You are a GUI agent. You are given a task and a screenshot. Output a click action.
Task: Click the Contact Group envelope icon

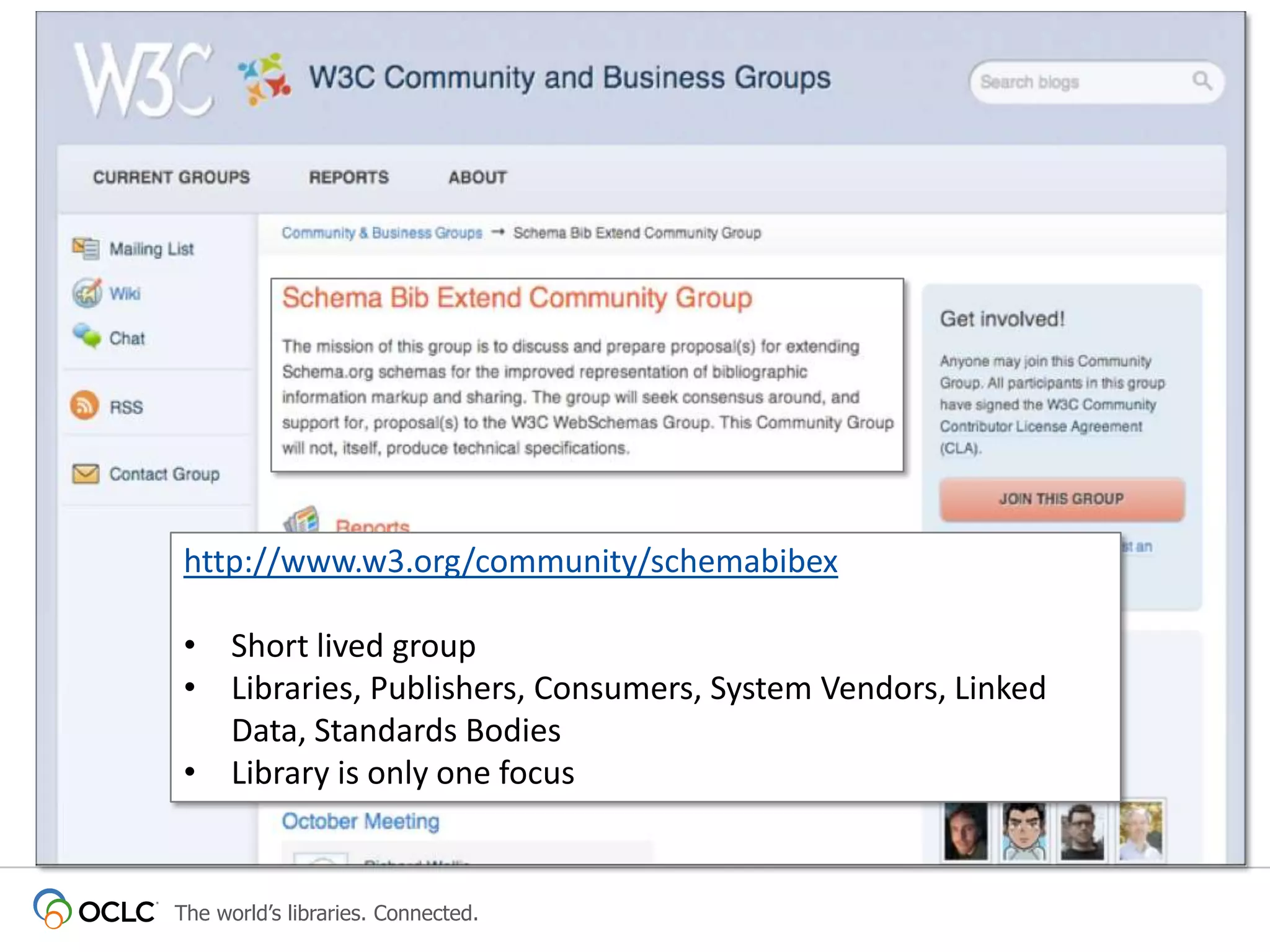click(86, 474)
